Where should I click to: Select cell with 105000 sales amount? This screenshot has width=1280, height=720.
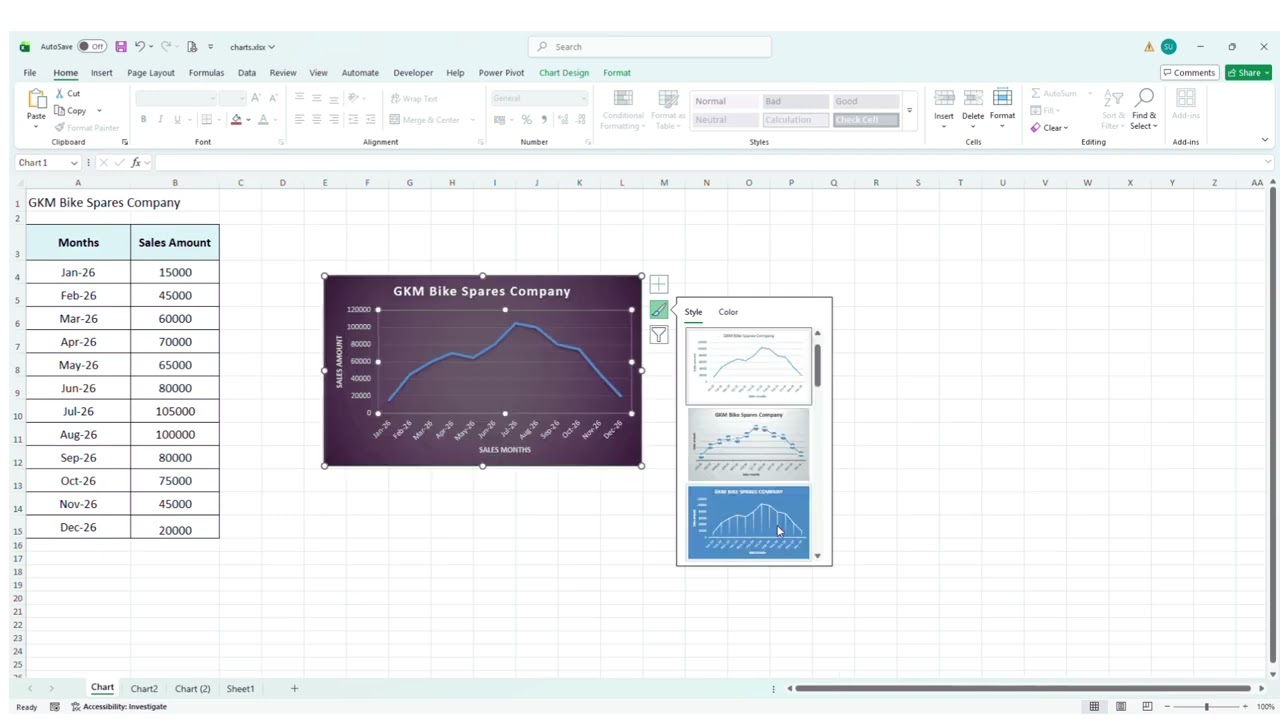[x=175, y=411]
